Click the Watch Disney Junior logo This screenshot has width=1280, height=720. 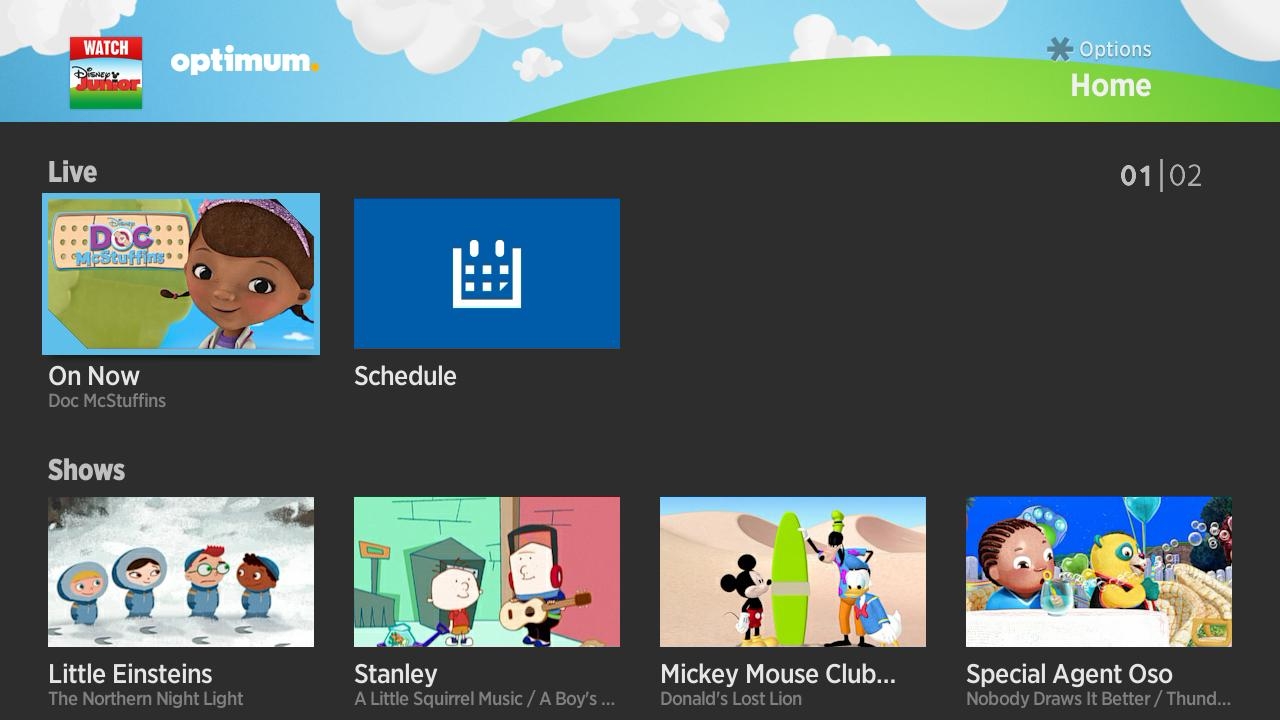coord(106,74)
